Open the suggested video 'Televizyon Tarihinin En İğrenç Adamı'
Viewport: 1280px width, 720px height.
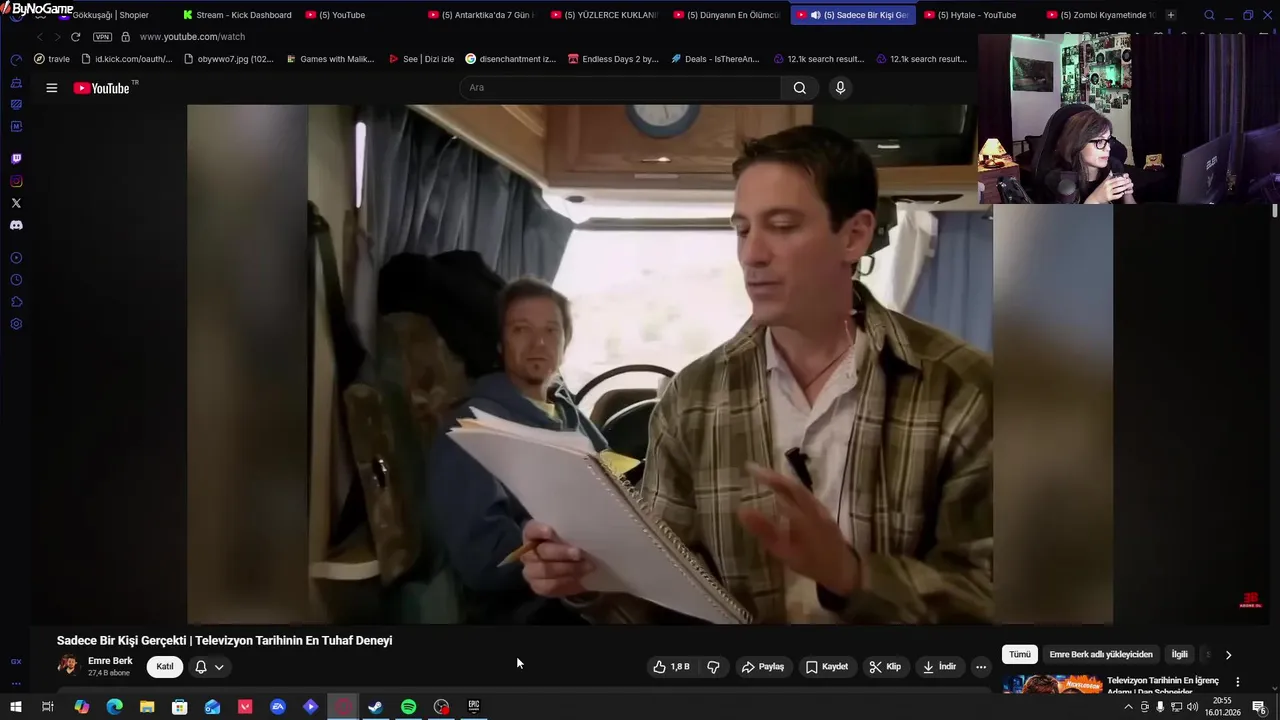[x=1163, y=686]
